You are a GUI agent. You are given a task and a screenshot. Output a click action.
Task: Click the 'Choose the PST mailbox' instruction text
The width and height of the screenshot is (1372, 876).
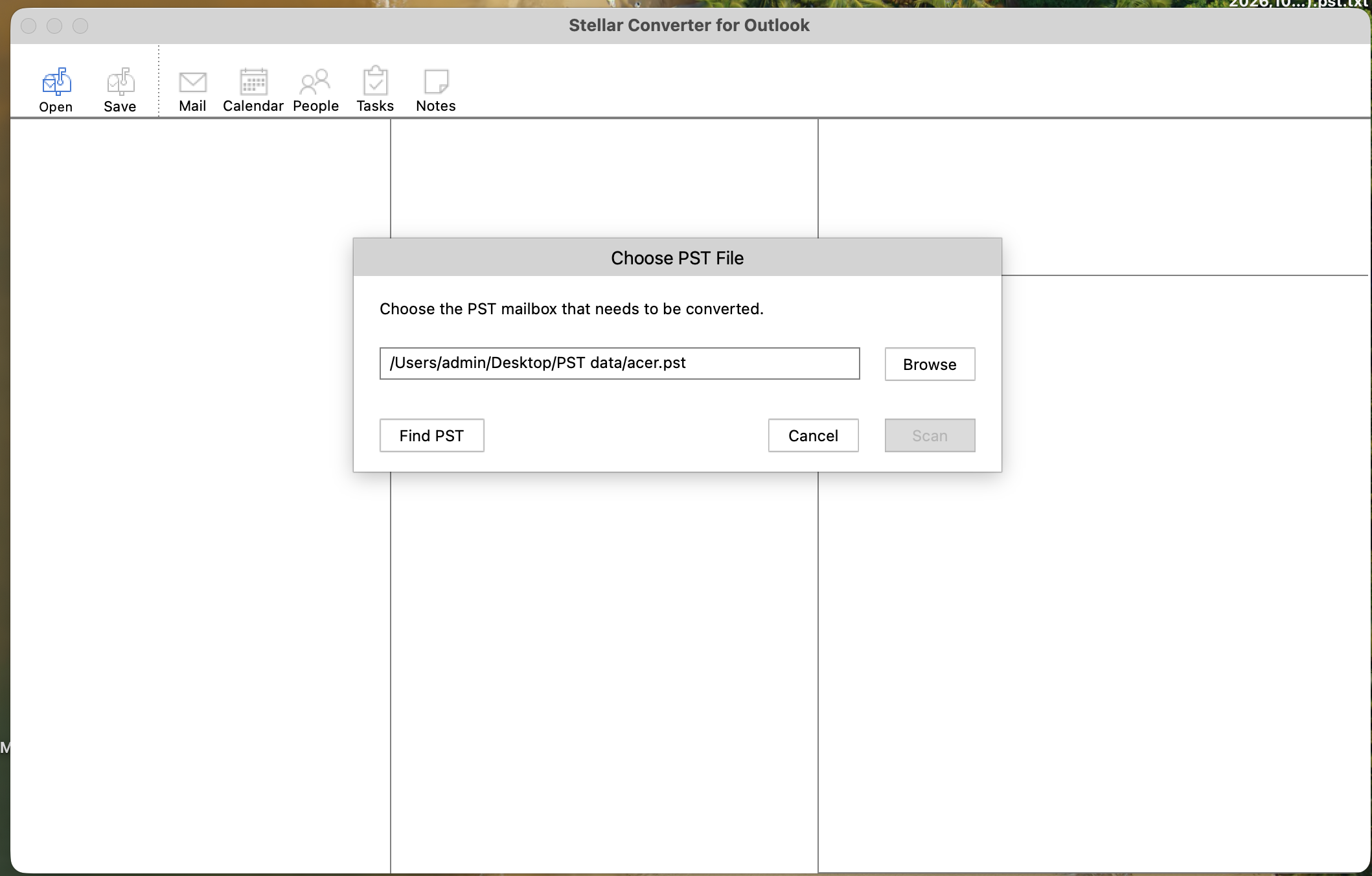[571, 309]
